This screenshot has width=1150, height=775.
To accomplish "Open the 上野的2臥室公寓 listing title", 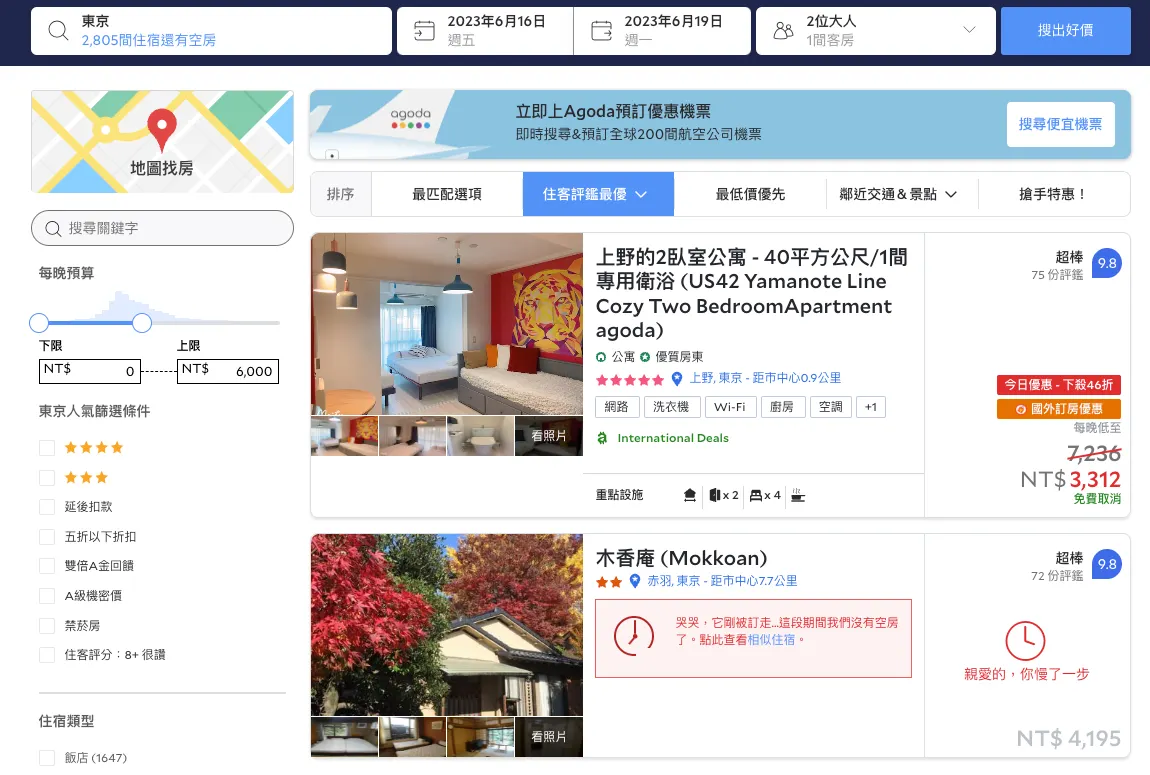I will (x=752, y=293).
